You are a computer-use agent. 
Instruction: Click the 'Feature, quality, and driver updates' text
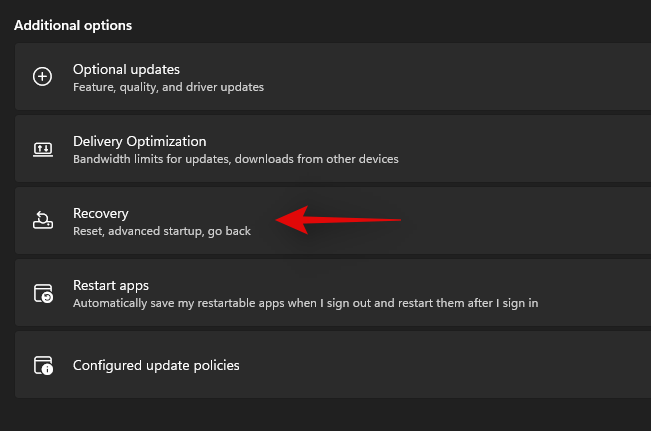(x=168, y=87)
